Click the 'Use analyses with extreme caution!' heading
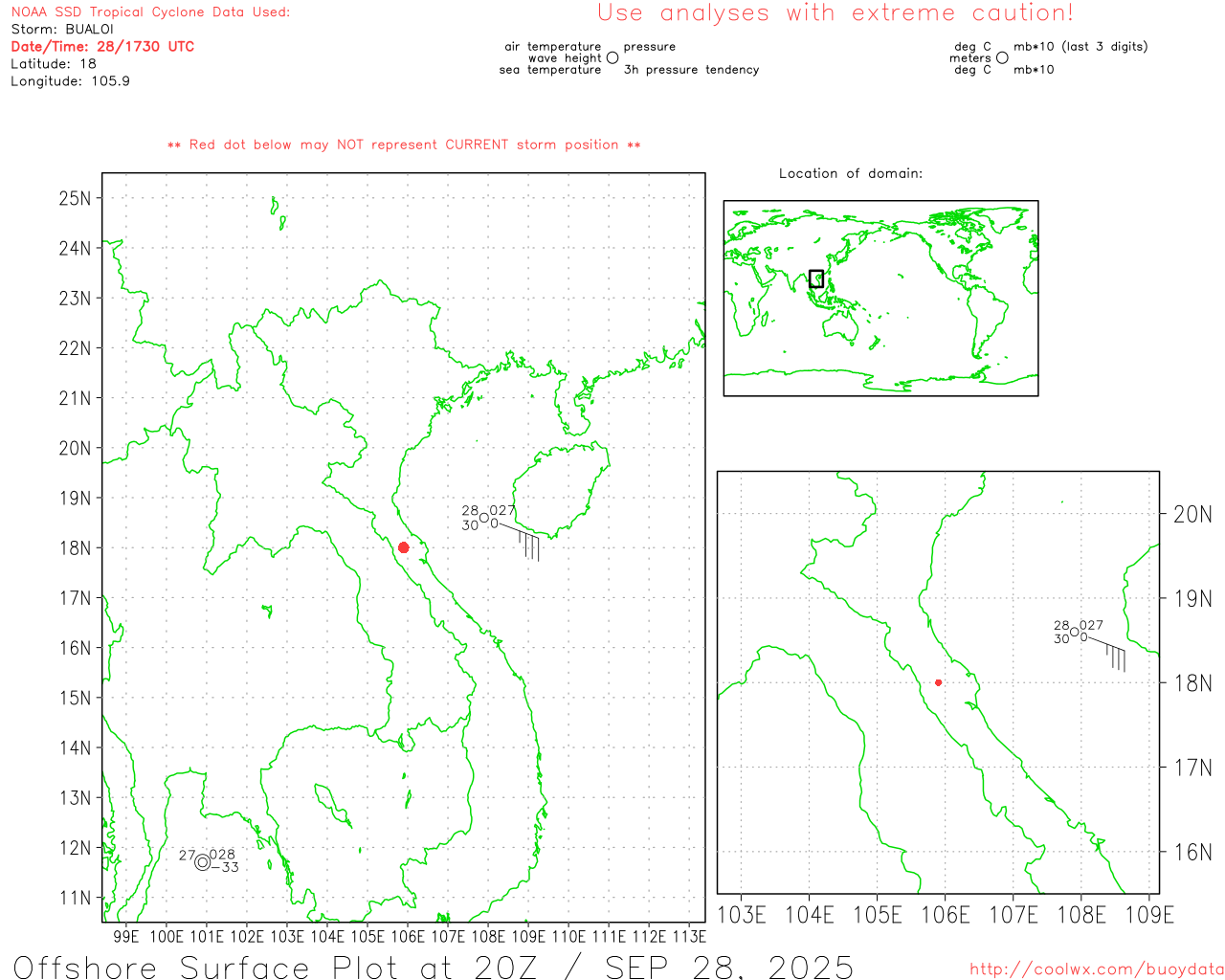 [835, 13]
